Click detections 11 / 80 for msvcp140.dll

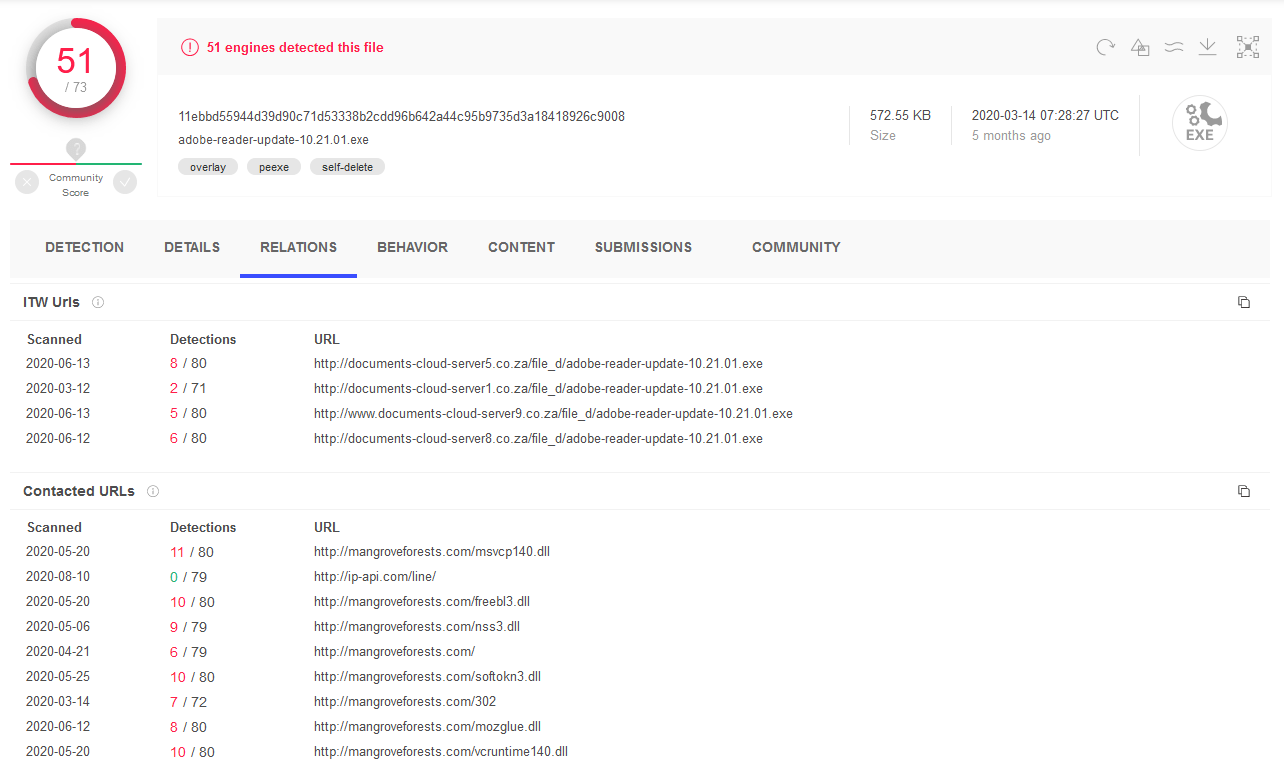pos(192,551)
